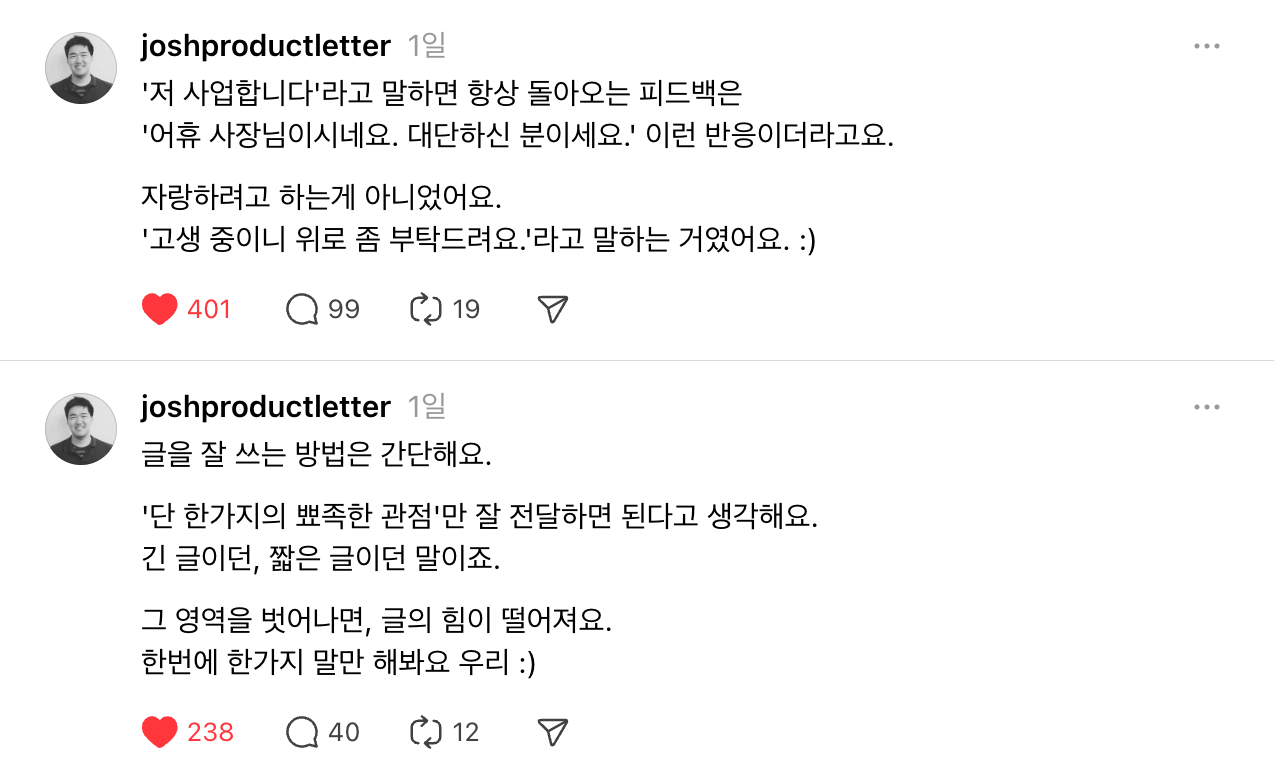
Task: Open replies icon on the 'Ï†Ä ÏÇ¨ÏóÖÌï©ÎãàÎã§' post
Action: click(x=302, y=310)
